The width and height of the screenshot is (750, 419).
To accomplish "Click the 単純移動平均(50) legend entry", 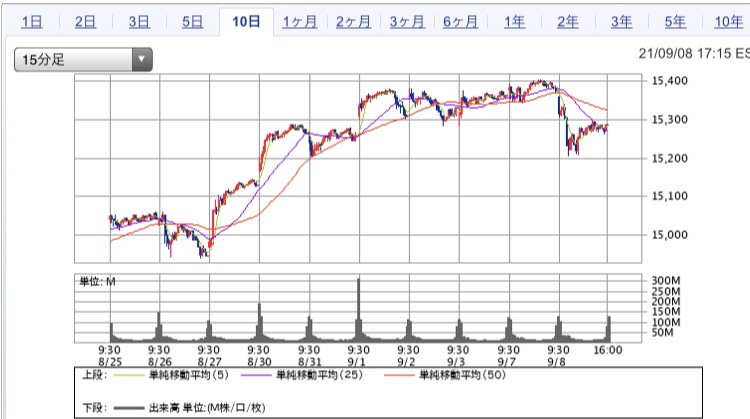I will click(462, 375).
